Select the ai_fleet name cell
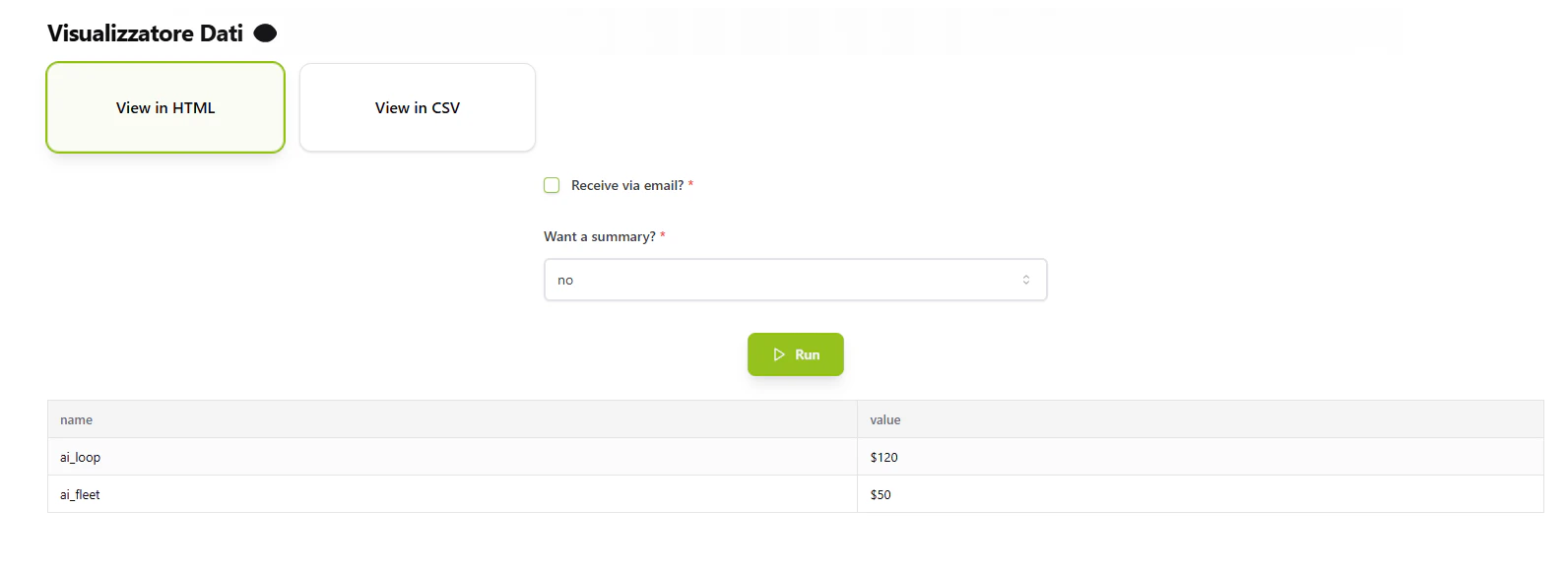 pos(79,494)
